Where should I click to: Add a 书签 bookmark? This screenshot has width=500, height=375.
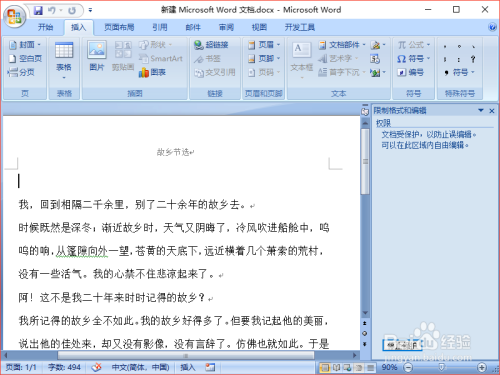tap(207, 59)
